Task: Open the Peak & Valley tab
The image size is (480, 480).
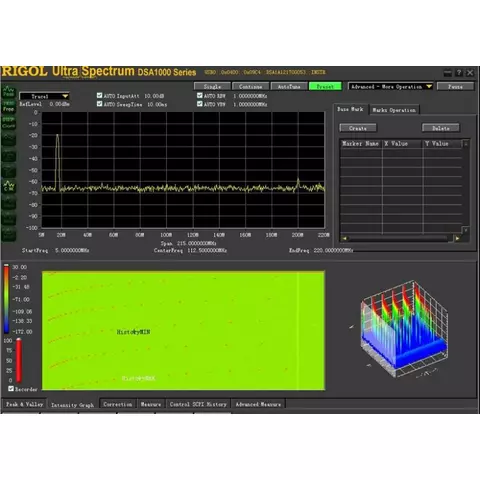Action: click(24, 404)
